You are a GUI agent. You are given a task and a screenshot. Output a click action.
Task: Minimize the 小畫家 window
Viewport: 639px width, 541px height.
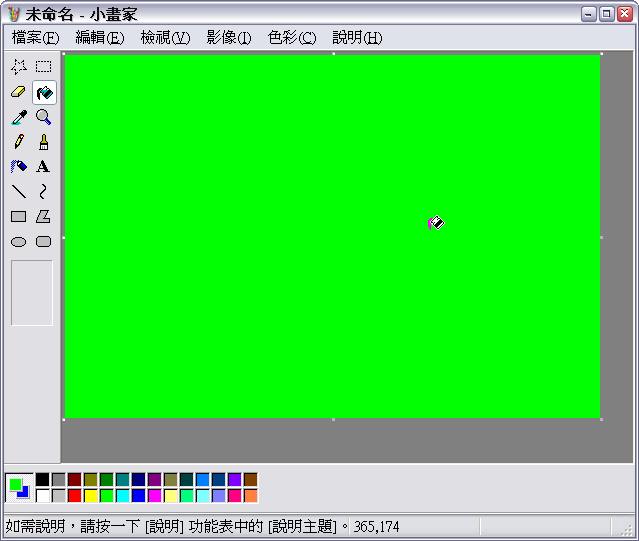click(x=588, y=15)
